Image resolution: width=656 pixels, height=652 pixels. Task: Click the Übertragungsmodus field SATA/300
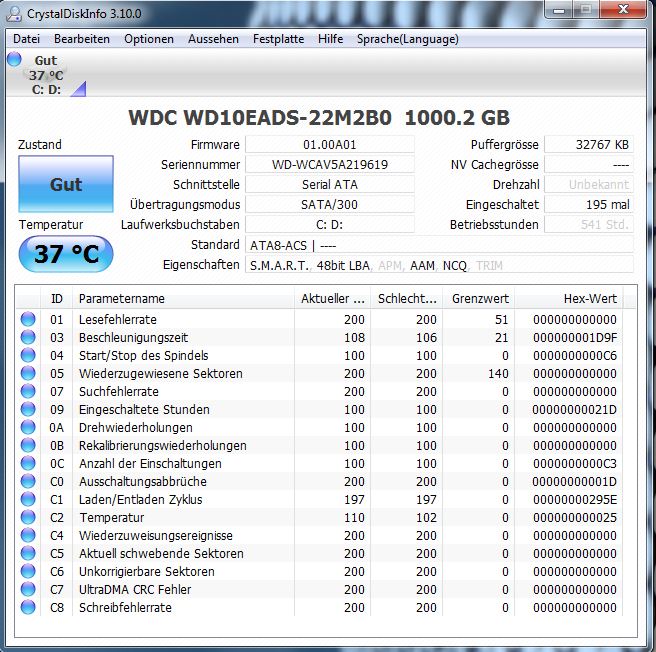[x=330, y=205]
